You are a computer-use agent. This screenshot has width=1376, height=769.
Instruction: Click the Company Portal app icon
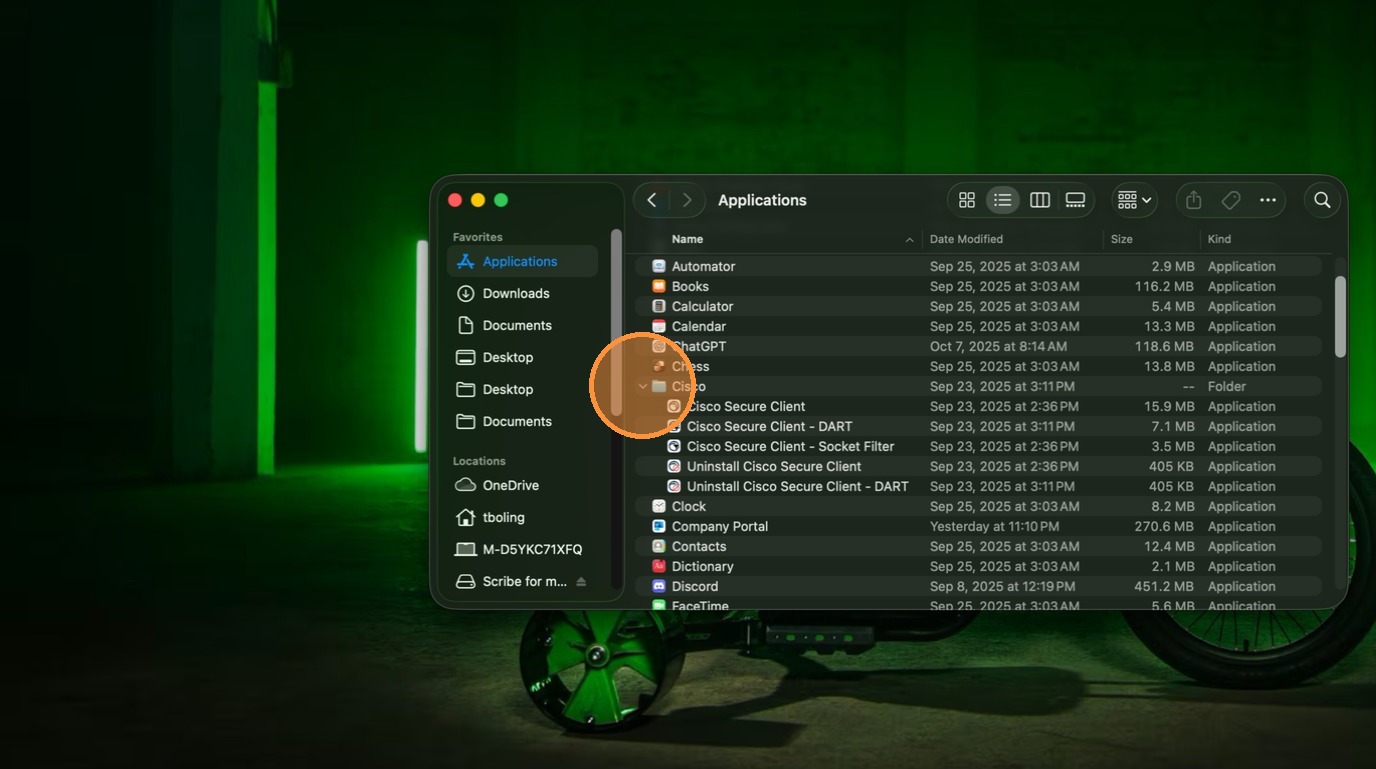(x=659, y=526)
